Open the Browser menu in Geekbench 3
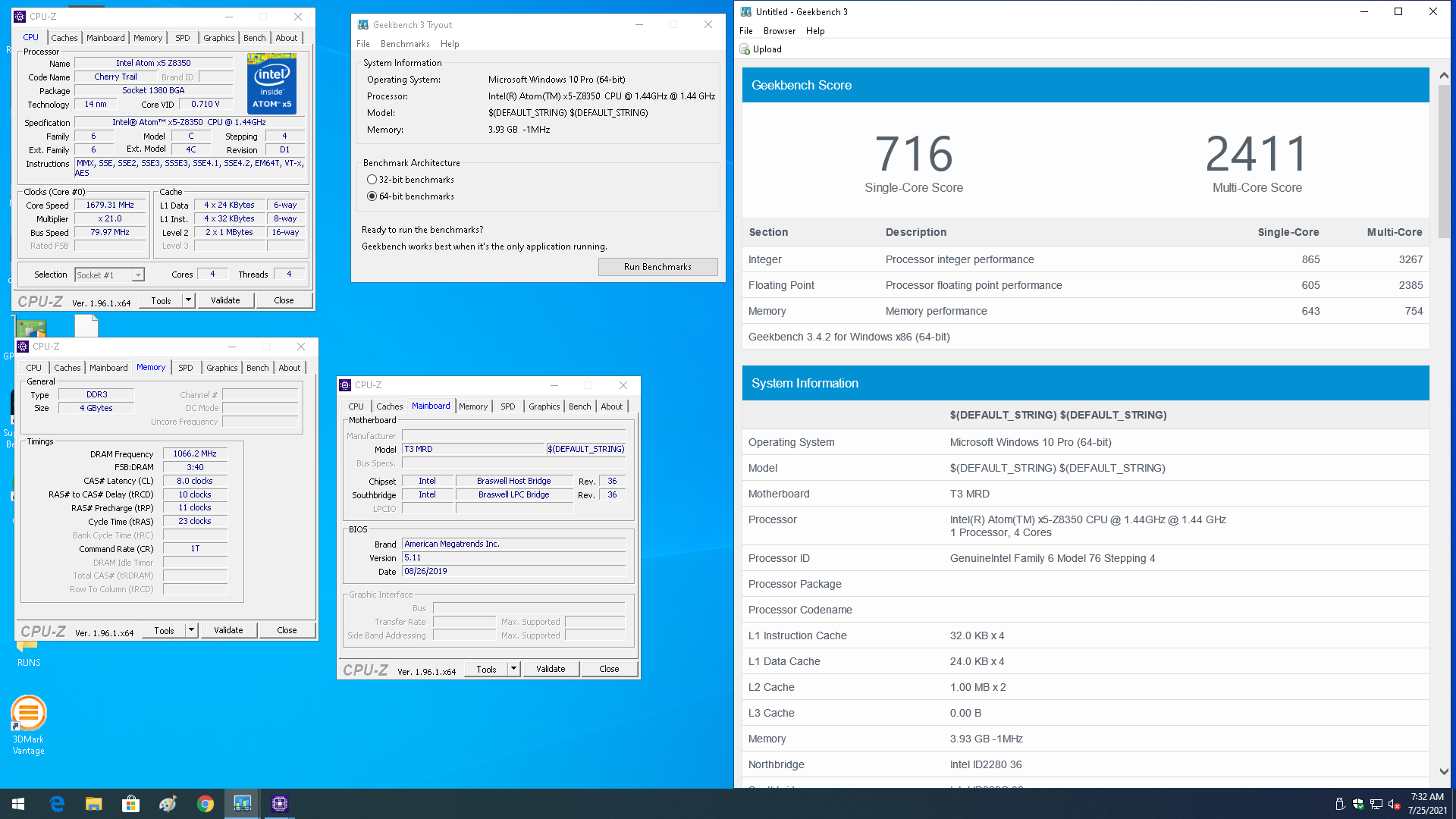Screen dimensions: 1456x819 tap(780, 31)
